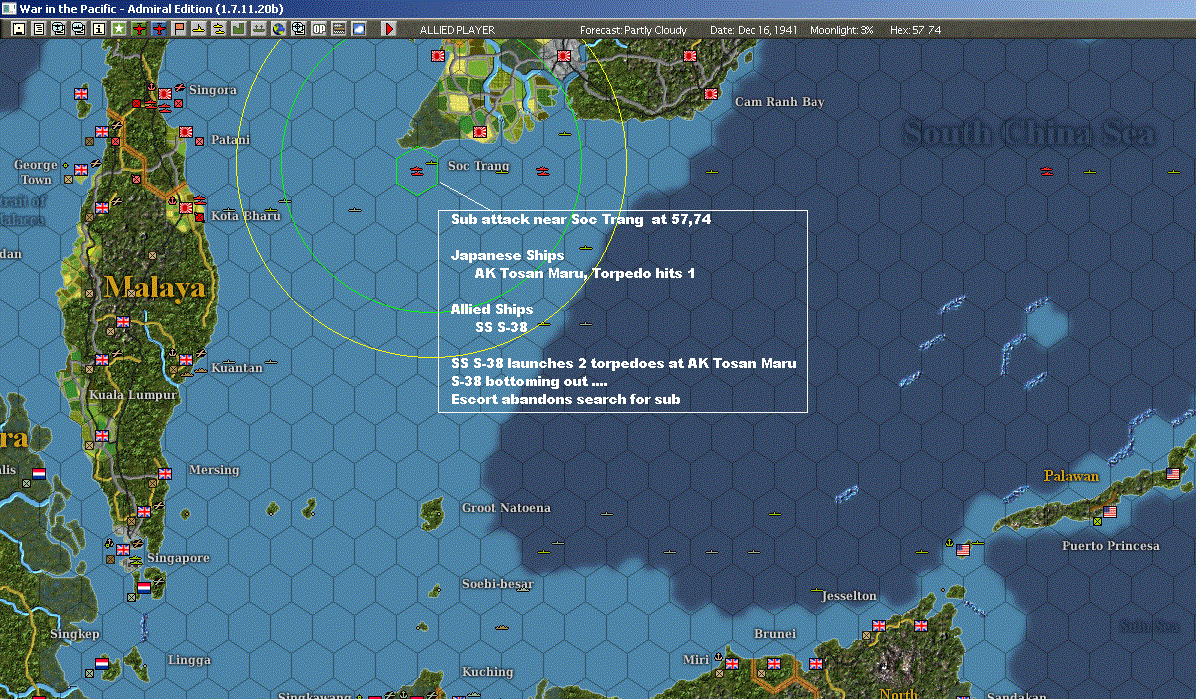This screenshot has height=699, width=1196.
Task: Click the railway track toolbar icon
Action: [339, 29]
